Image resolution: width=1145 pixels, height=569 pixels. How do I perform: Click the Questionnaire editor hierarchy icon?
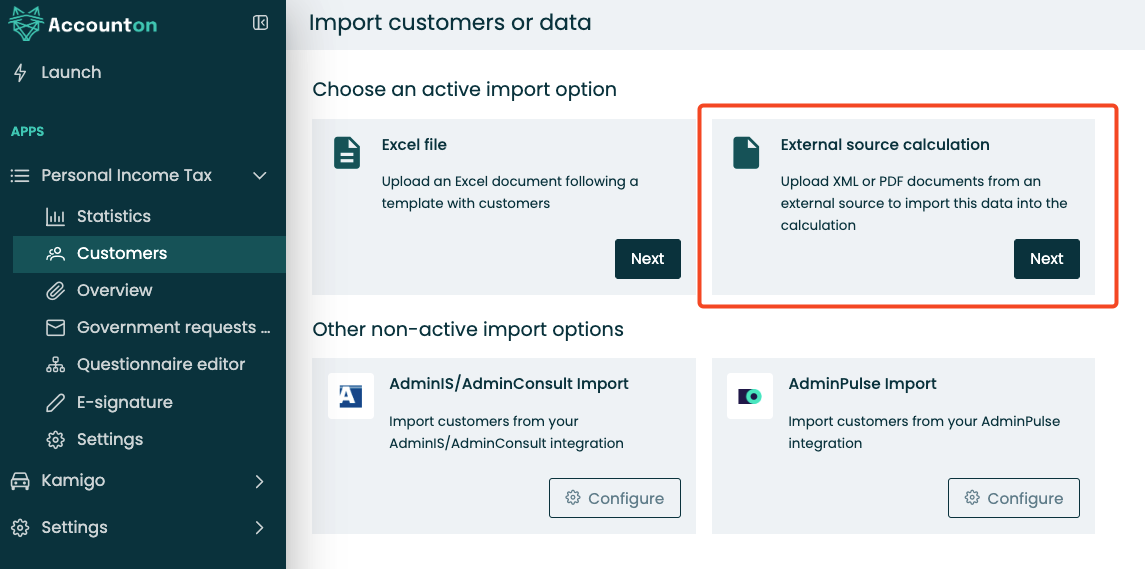pyautogui.click(x=55, y=364)
